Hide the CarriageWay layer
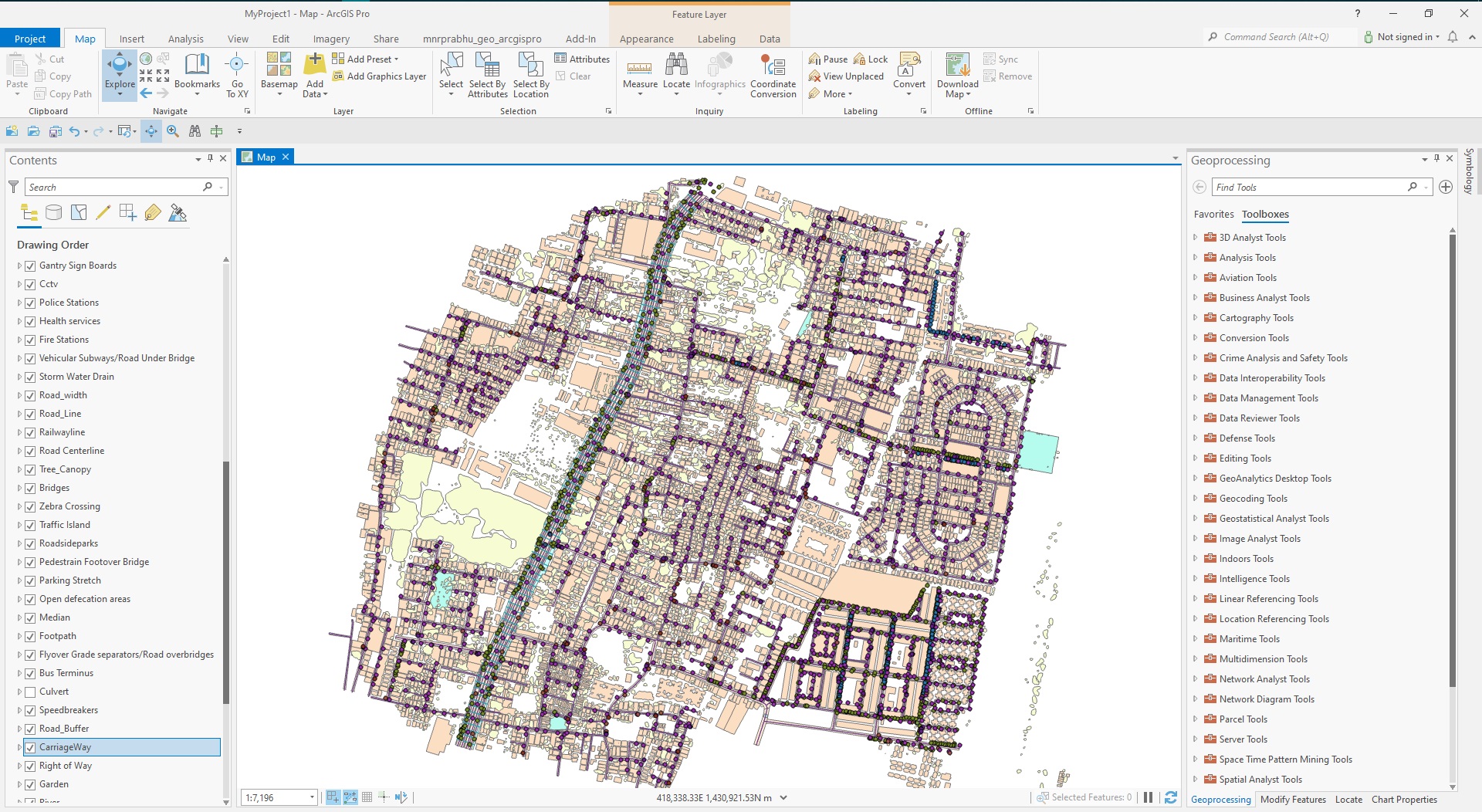Image resolution: width=1482 pixels, height=812 pixels. (30, 747)
